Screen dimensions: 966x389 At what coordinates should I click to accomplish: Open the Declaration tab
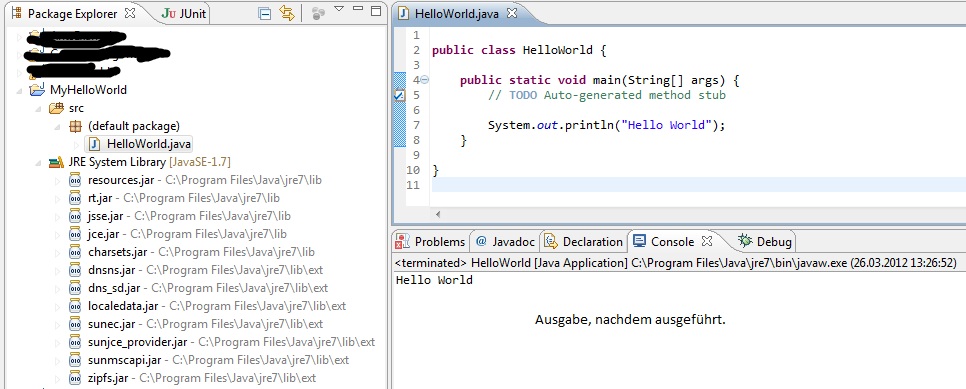click(x=583, y=241)
